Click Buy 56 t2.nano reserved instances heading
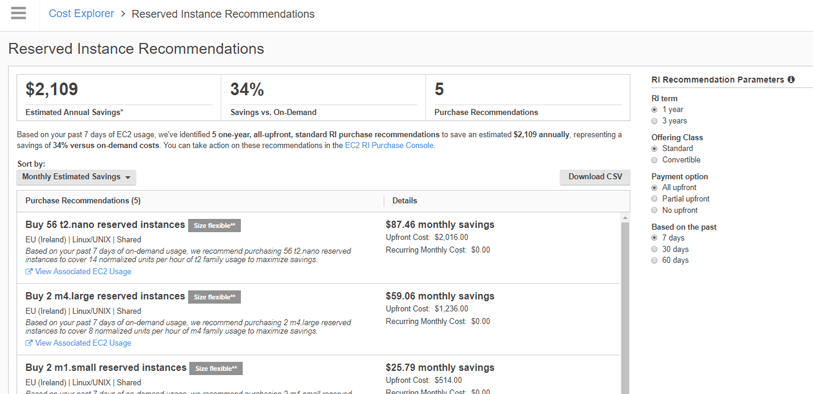Screen dimensions: 813x394 pyautogui.click(x=105, y=225)
